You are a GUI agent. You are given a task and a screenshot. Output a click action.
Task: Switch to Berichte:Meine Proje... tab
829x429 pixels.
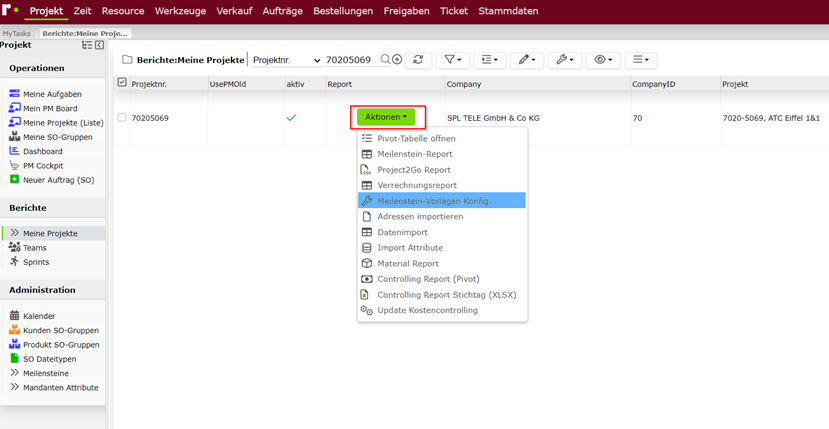point(85,33)
